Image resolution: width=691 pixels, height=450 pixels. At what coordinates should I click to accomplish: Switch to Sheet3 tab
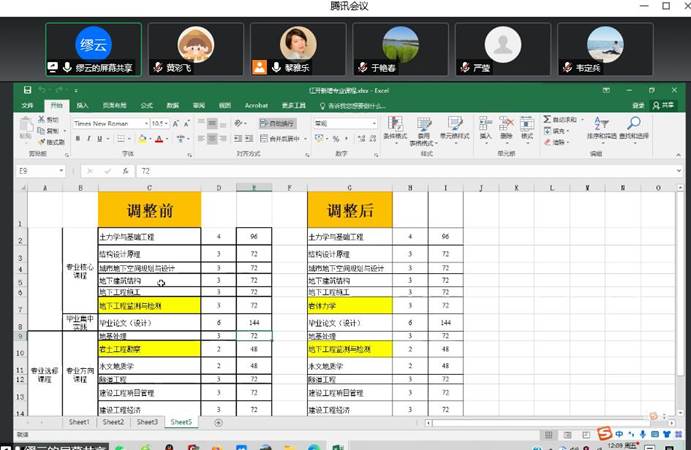pos(147,422)
